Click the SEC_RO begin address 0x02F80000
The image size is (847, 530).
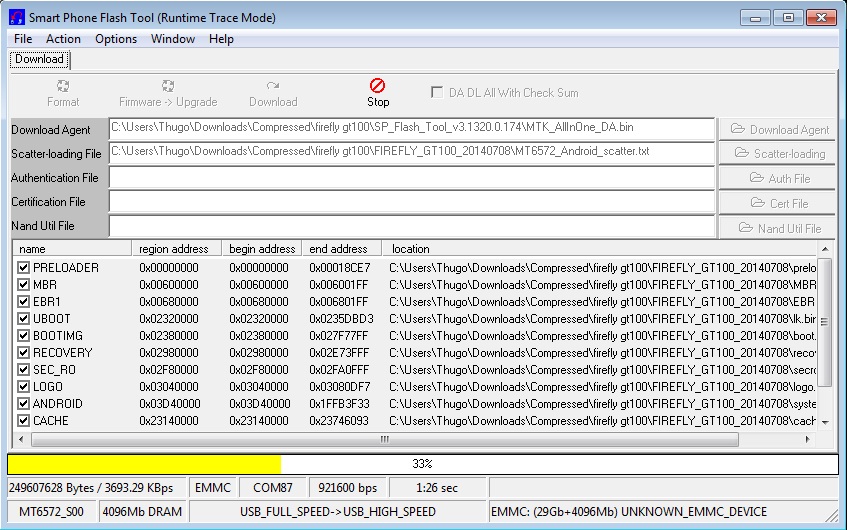pos(259,370)
